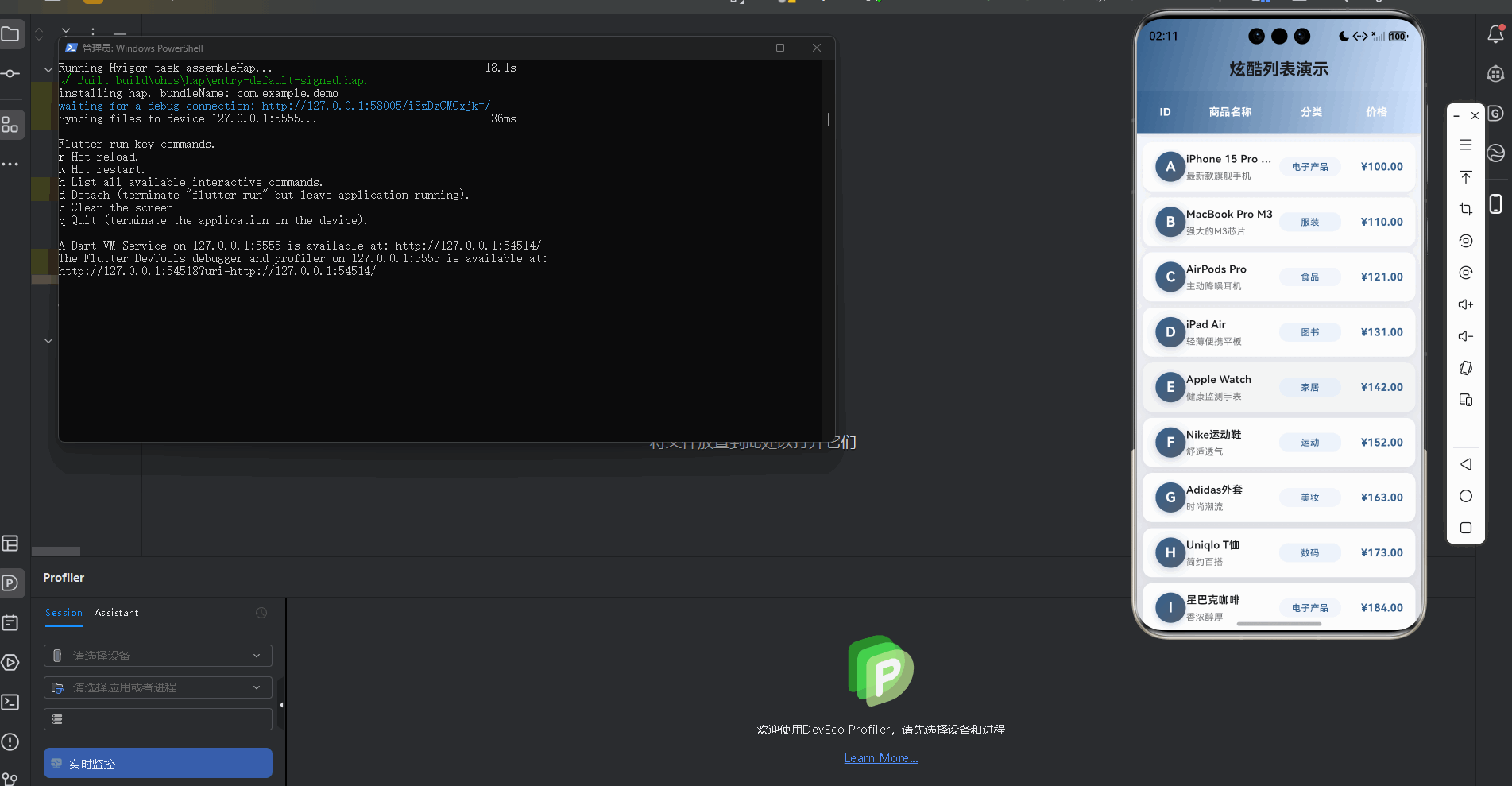Click the emulator rotate left icon
Viewport: 1512px width, 786px height.
[x=1466, y=241]
